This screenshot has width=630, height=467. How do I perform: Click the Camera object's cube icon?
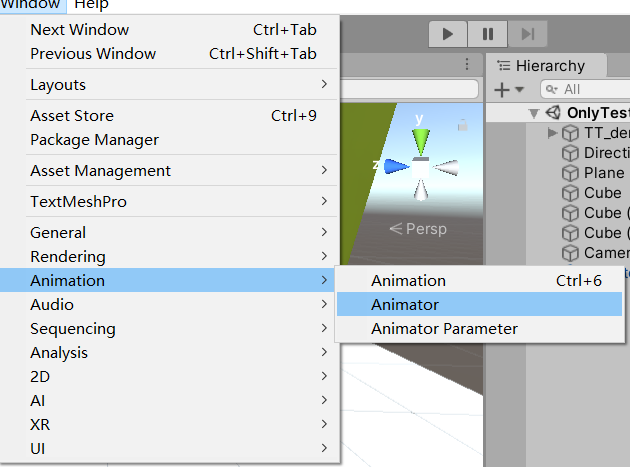pos(570,253)
